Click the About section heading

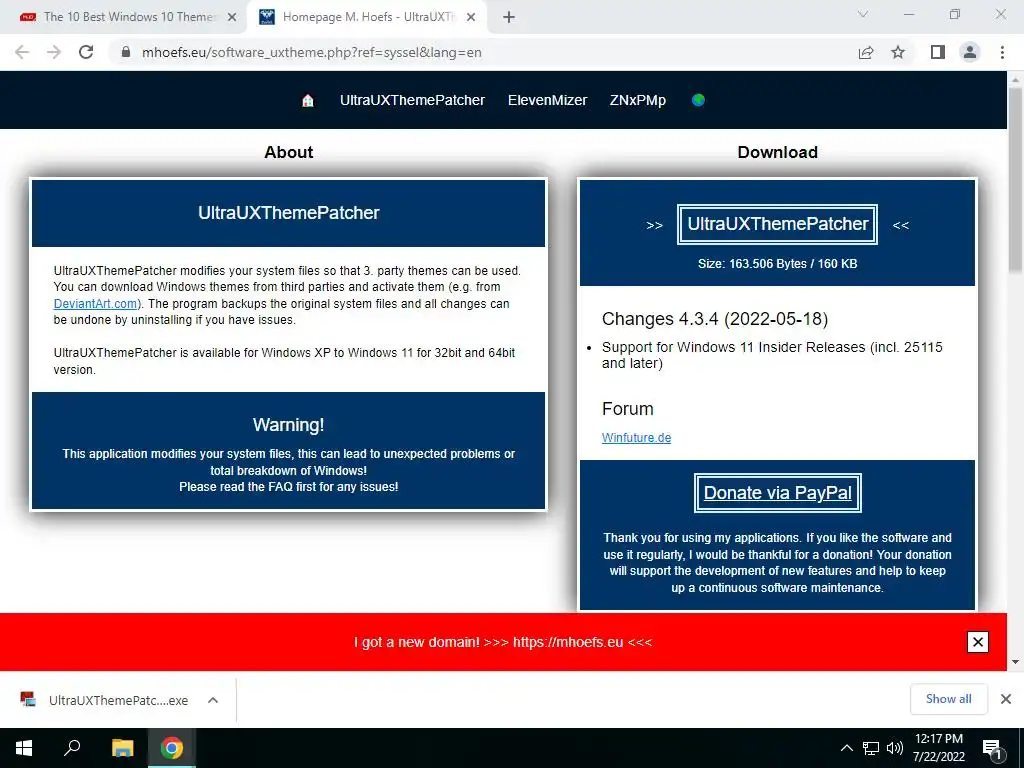[288, 152]
